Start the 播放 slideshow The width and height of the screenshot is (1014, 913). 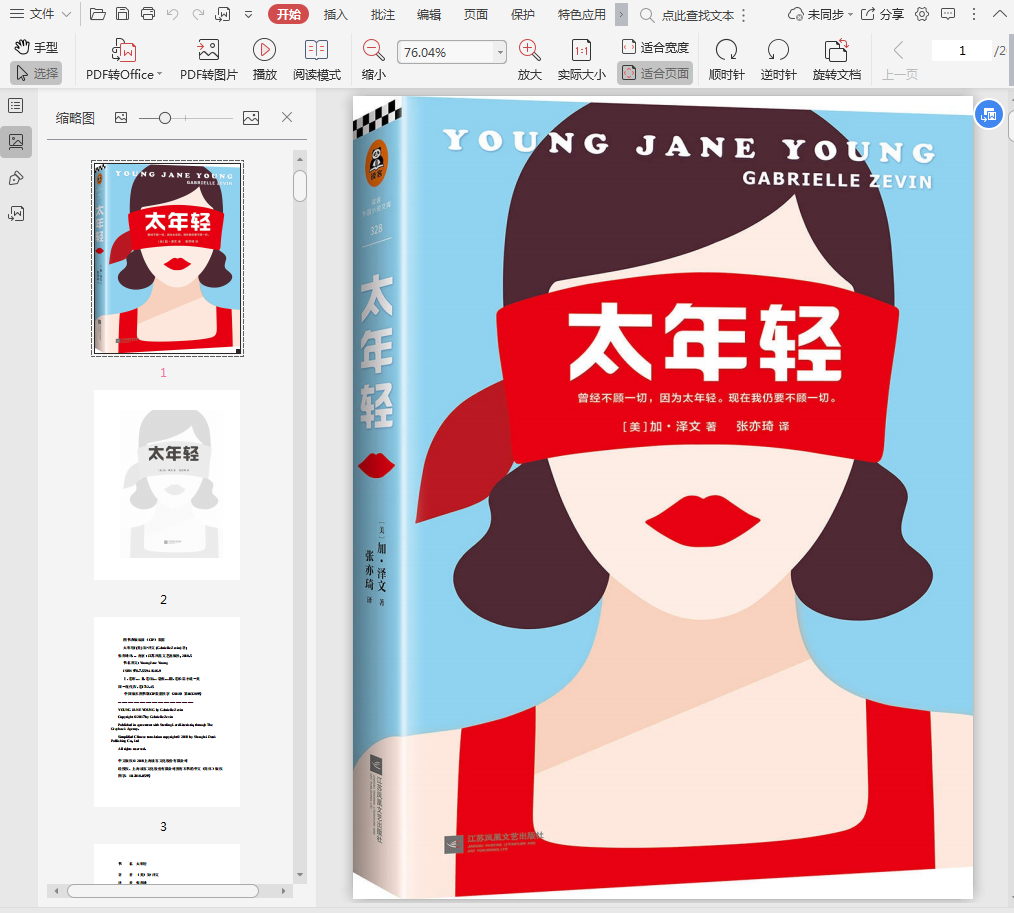[x=264, y=59]
